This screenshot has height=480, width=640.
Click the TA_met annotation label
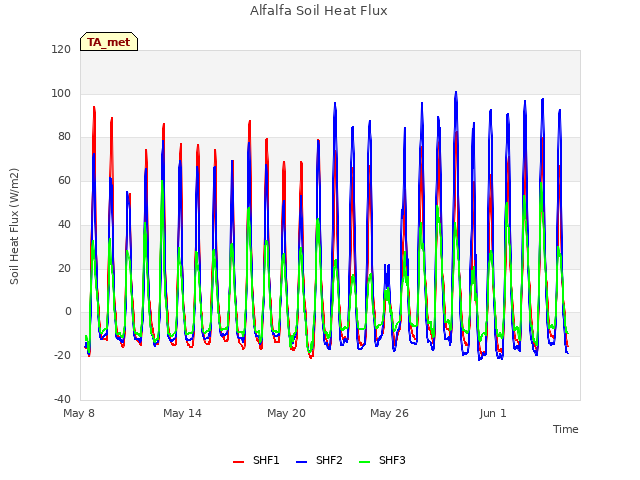click(x=109, y=42)
